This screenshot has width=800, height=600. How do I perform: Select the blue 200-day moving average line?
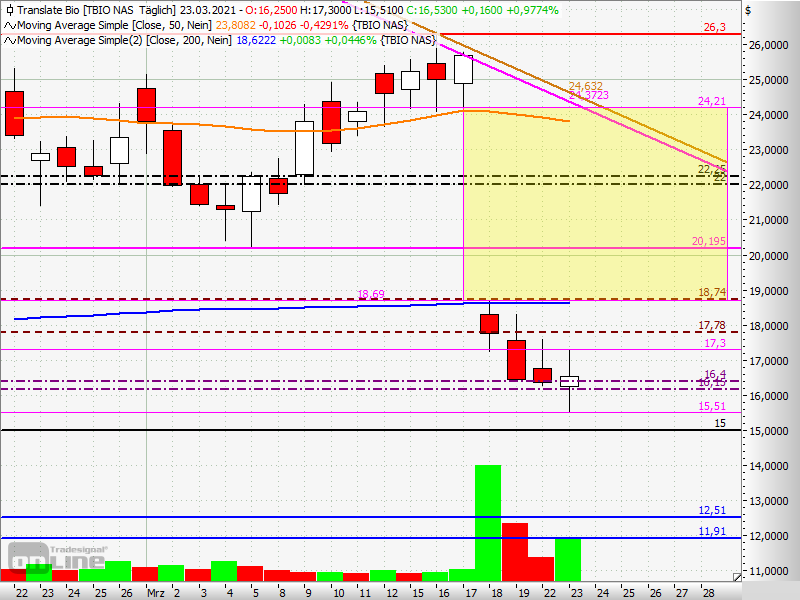292,308
